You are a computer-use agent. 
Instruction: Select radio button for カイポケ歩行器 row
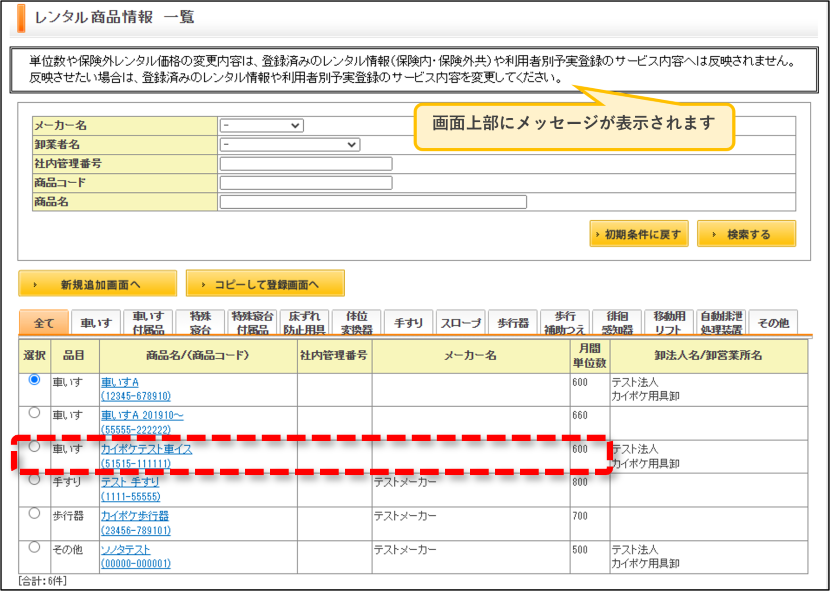pos(34,513)
